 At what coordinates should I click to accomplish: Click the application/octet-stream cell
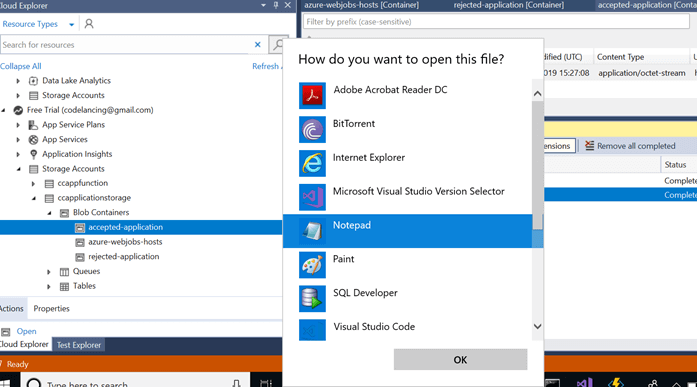tap(641, 73)
